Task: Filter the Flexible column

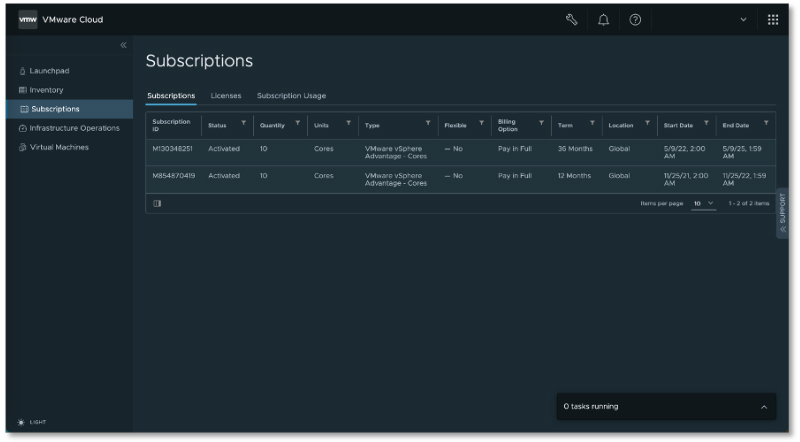Action: (x=481, y=123)
